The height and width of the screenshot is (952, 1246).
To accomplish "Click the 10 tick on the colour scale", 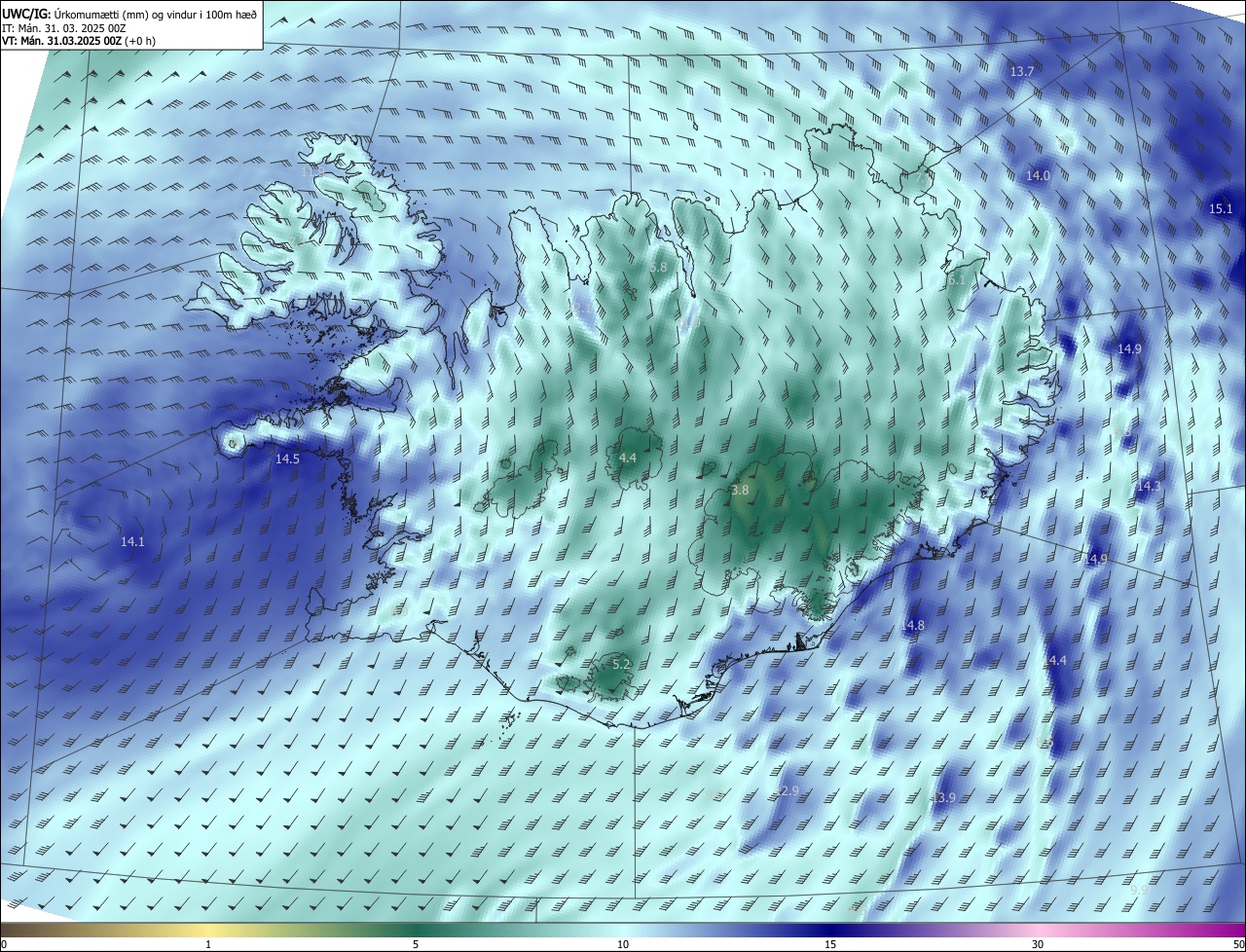I will click(x=623, y=944).
